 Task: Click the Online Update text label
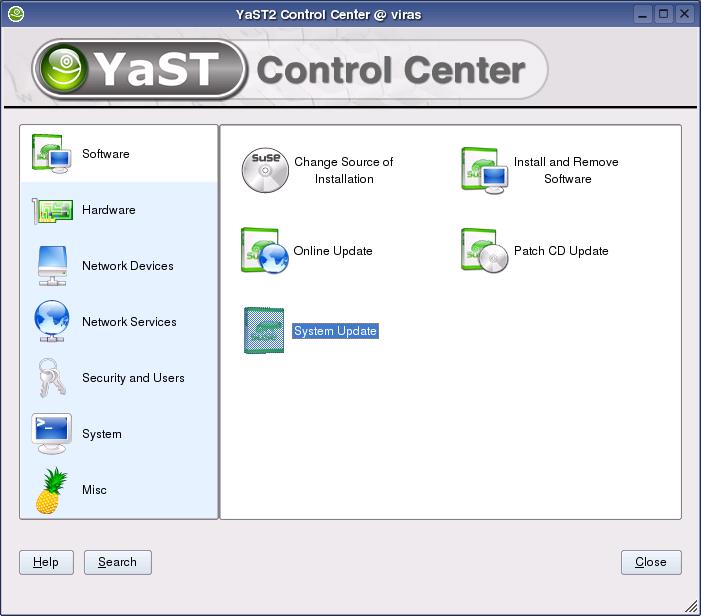[x=333, y=251]
